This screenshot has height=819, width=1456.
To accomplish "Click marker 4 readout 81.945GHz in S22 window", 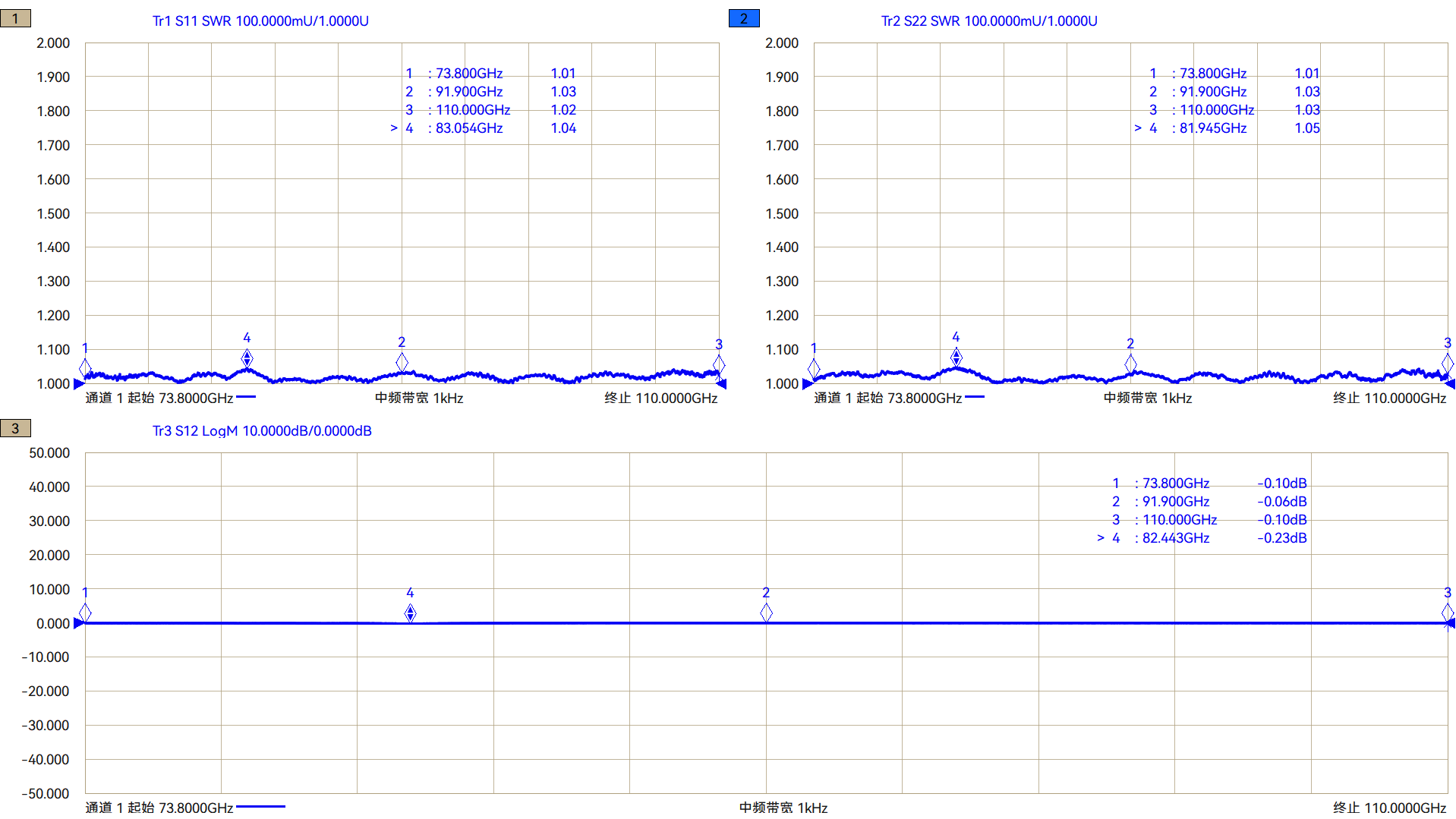I will pos(1212,128).
